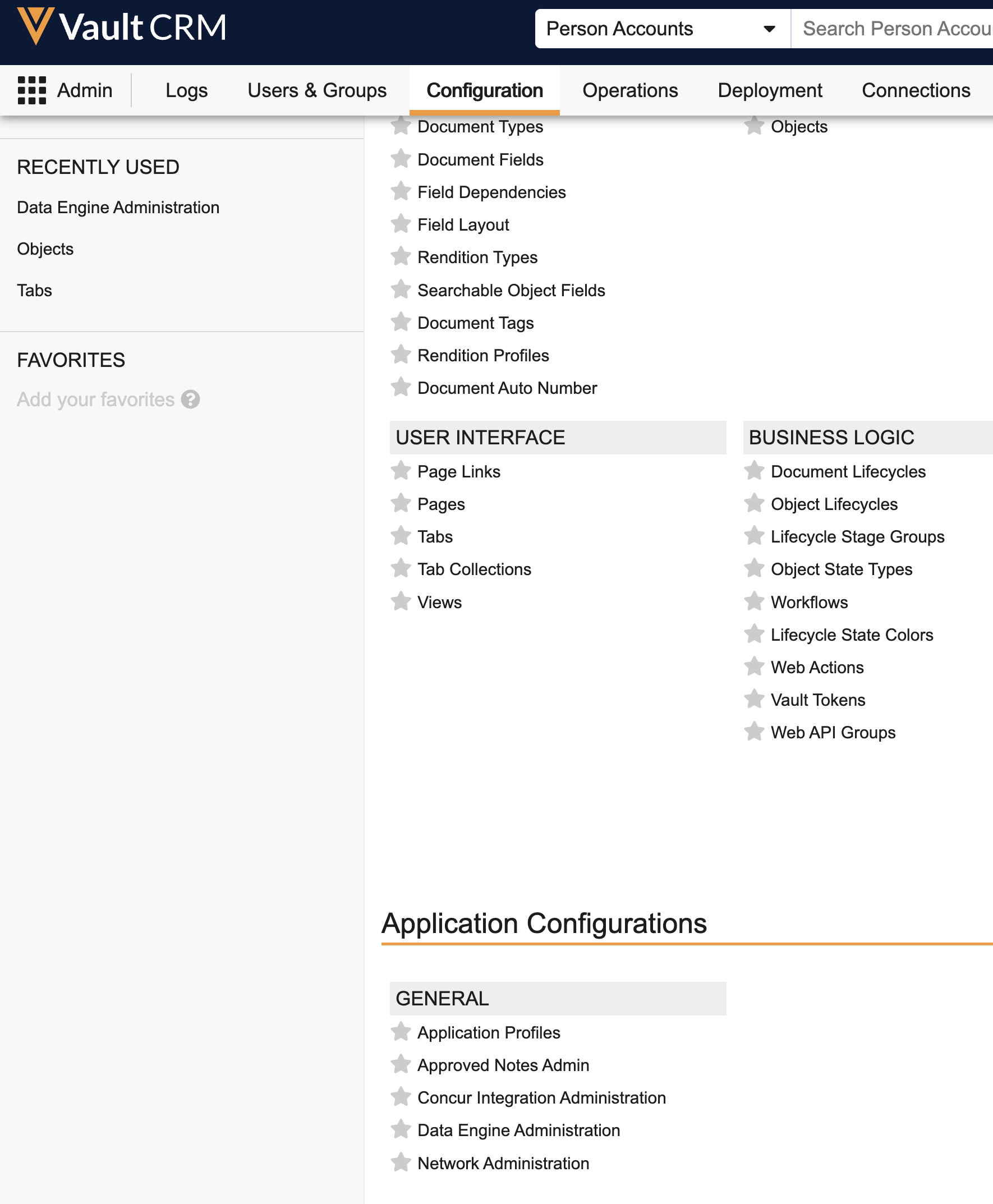This screenshot has width=993, height=1204.
Task: Click star next to Document Tags
Action: tap(401, 322)
